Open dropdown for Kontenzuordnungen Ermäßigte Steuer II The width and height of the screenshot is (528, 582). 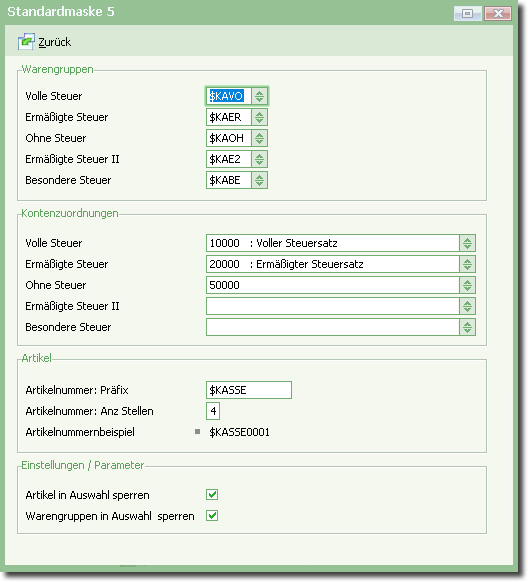point(468,306)
